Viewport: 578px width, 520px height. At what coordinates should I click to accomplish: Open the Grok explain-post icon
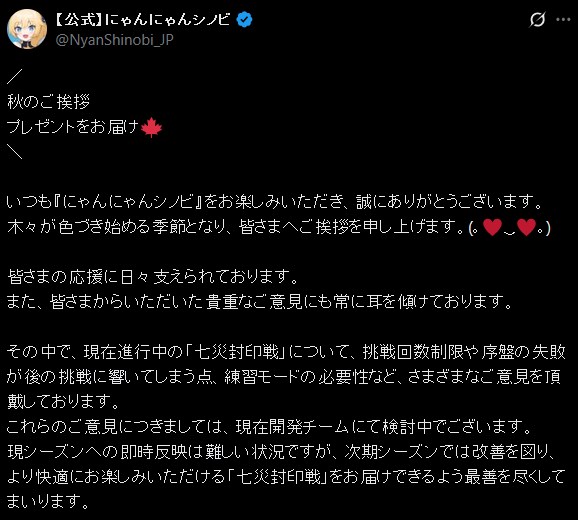tap(537, 19)
